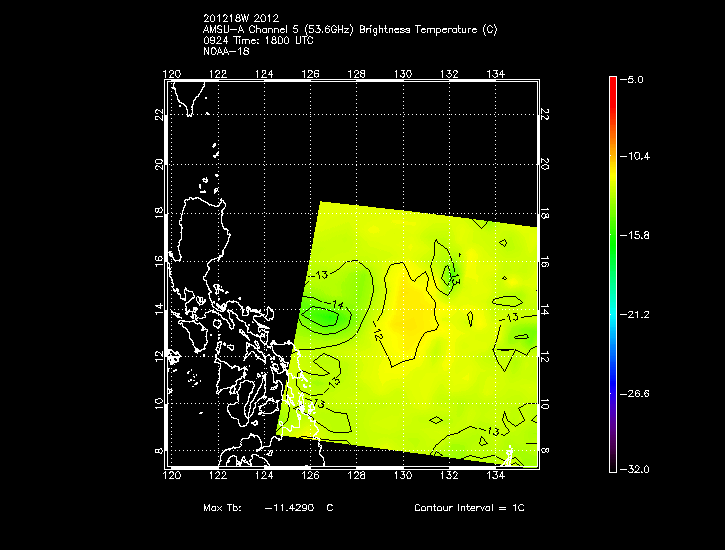Click the -32.0 minimum color bar label
The height and width of the screenshot is (550, 725).
tap(638, 469)
